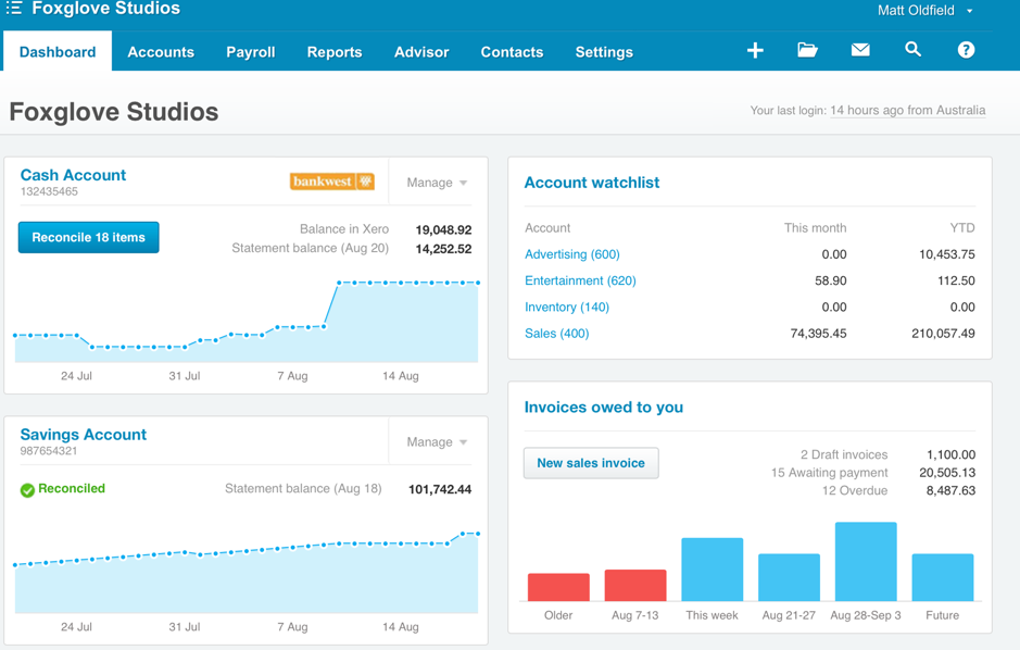Open the messages envelope icon
This screenshot has width=1020, height=650.
point(860,50)
